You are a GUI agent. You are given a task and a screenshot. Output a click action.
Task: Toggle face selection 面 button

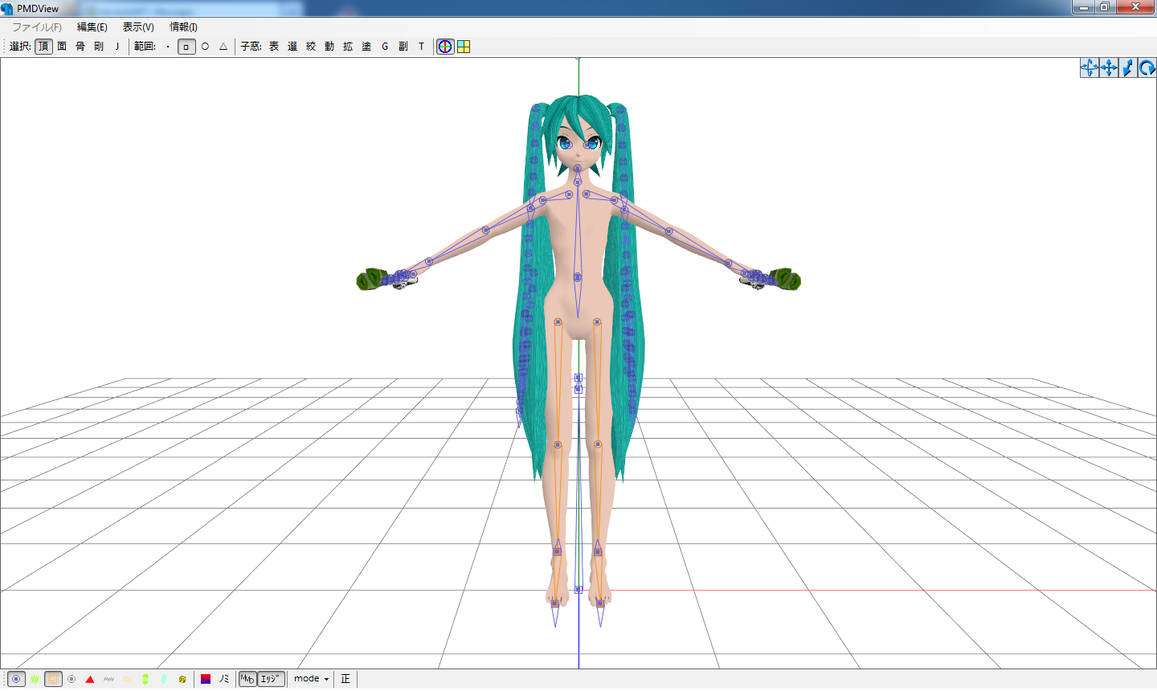click(x=62, y=47)
